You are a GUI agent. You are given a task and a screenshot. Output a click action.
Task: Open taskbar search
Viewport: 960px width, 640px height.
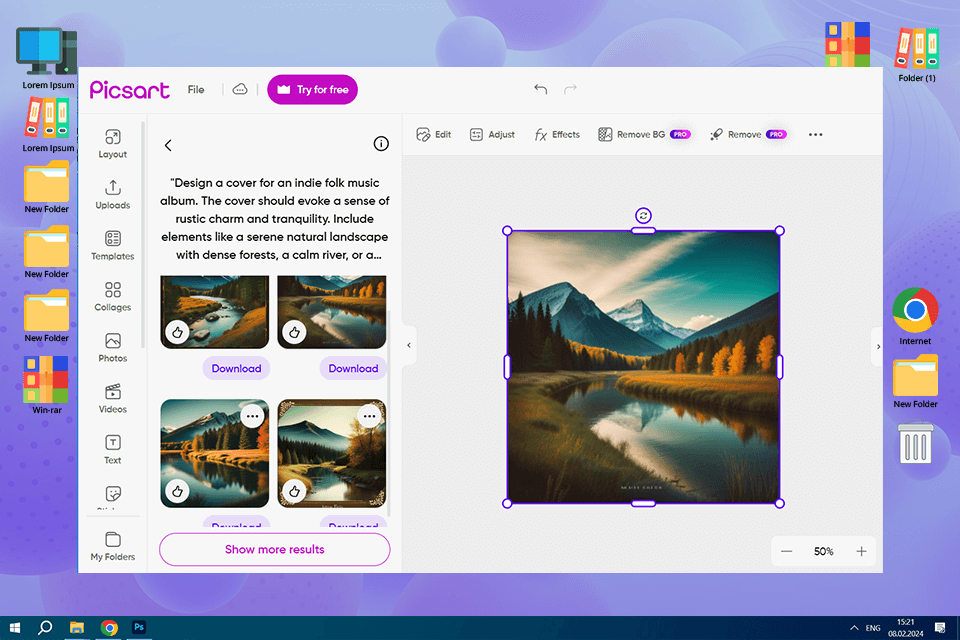(45, 628)
